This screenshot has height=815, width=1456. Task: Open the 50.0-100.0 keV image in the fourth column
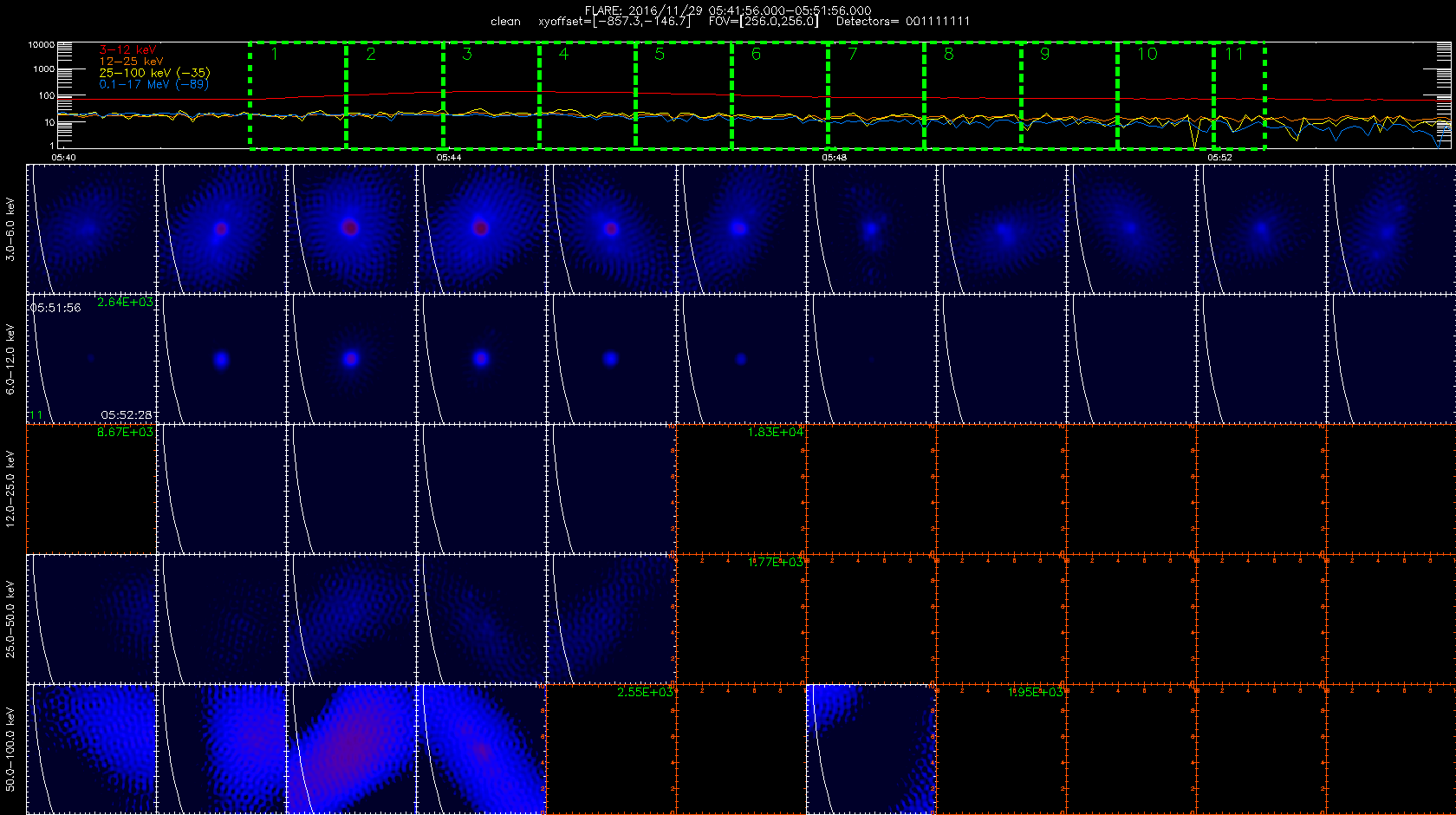[481, 749]
